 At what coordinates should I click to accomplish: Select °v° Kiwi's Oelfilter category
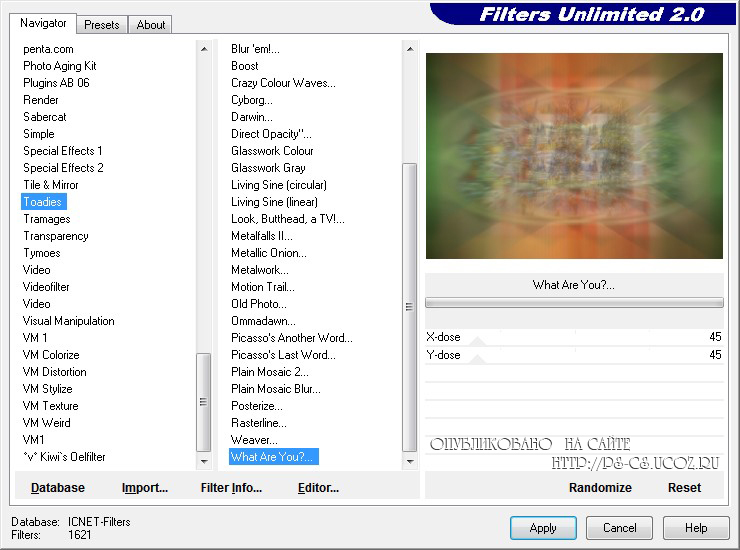pyautogui.click(x=64, y=457)
